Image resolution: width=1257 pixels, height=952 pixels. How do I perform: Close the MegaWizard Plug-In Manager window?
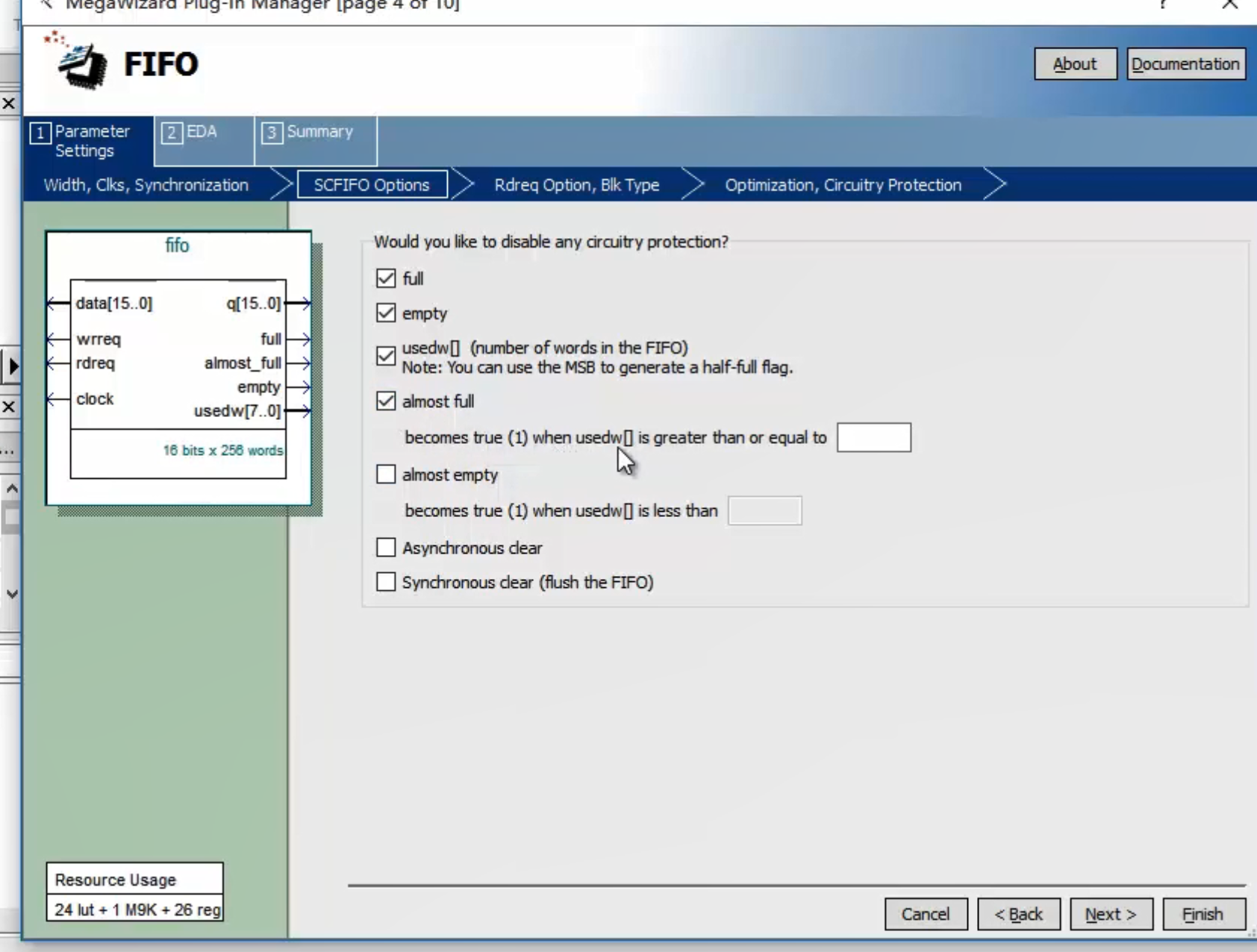(x=1229, y=4)
